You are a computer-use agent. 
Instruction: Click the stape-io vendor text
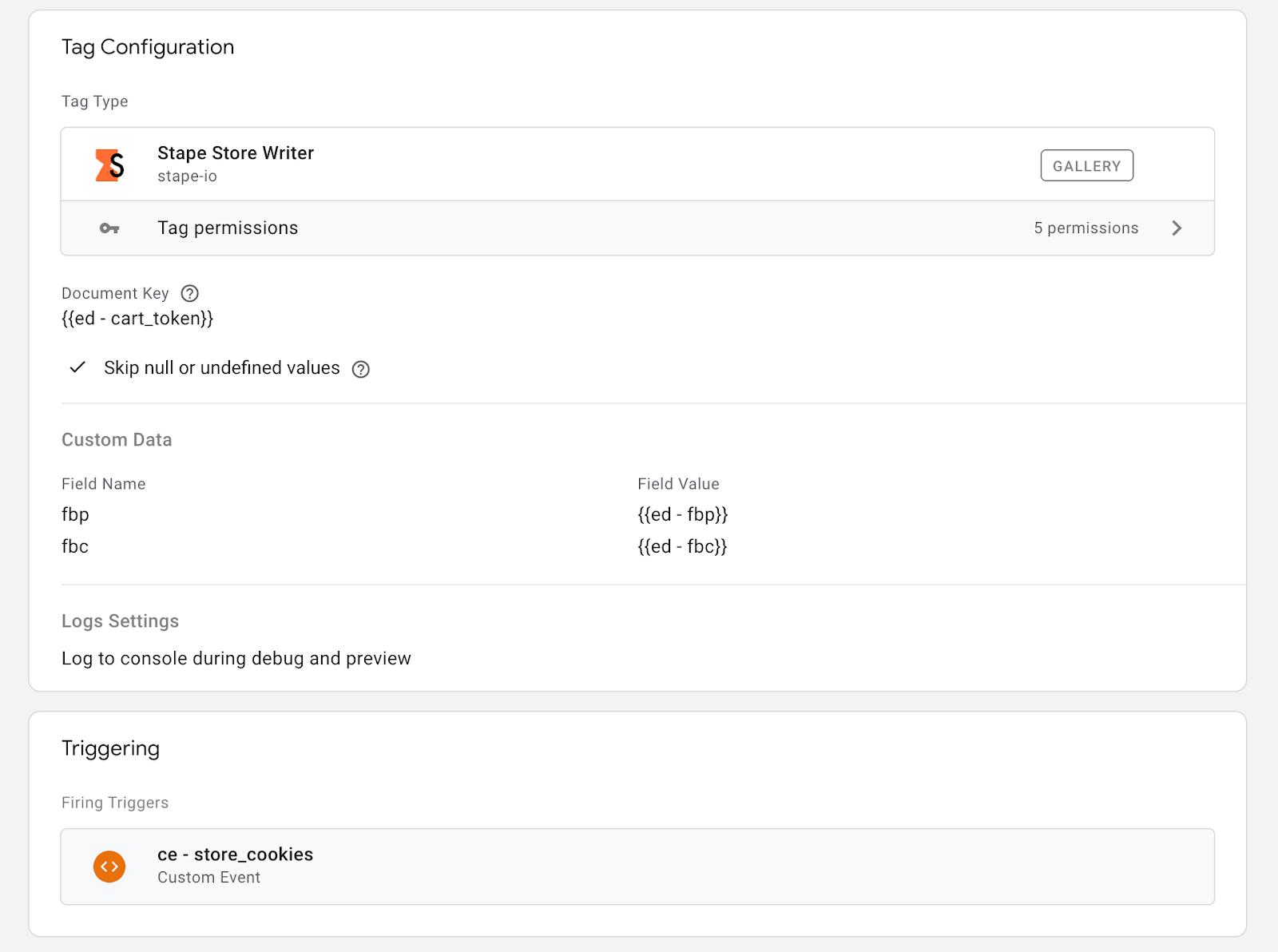coord(187,177)
